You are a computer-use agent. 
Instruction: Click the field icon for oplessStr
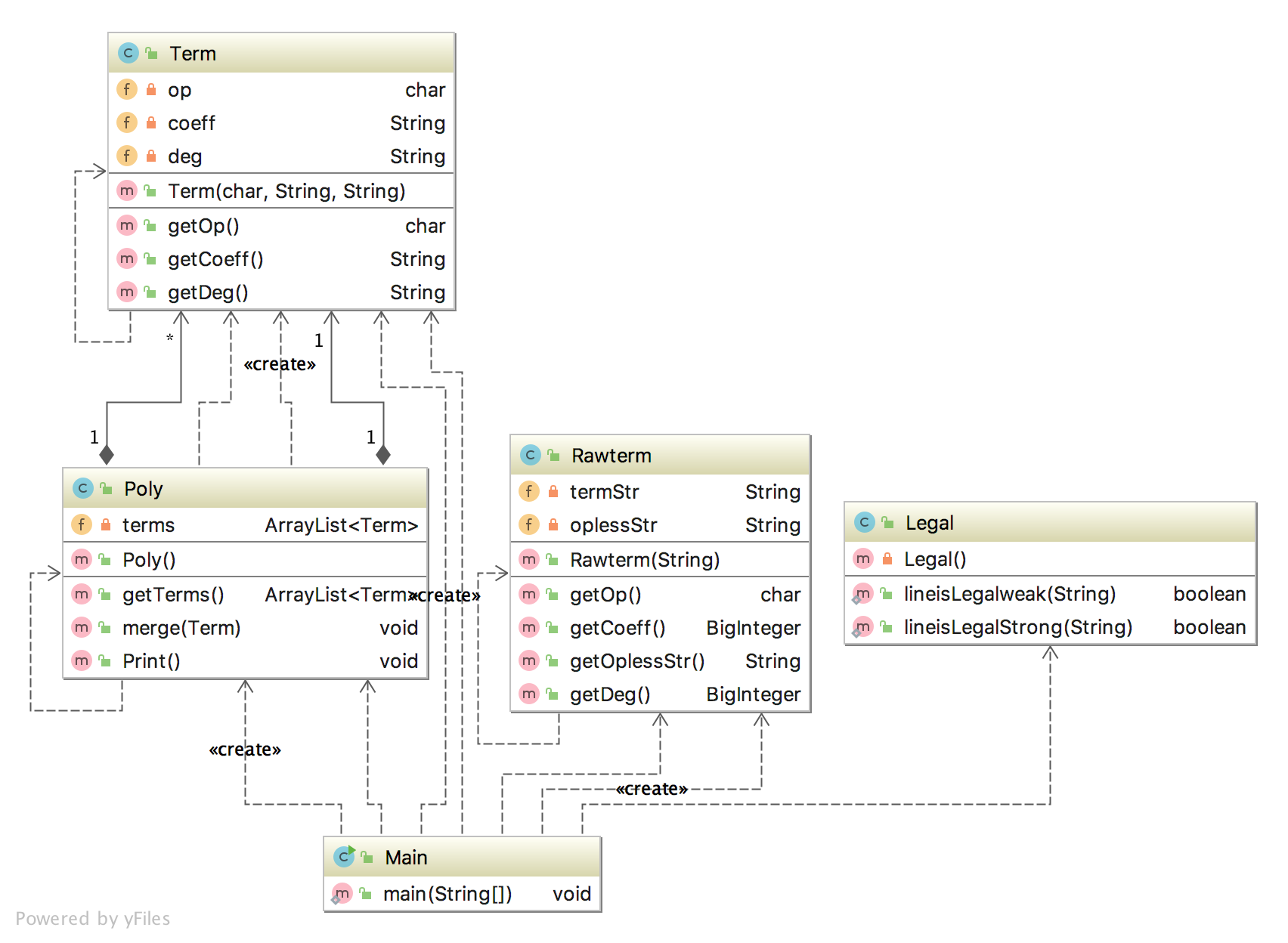point(528,524)
